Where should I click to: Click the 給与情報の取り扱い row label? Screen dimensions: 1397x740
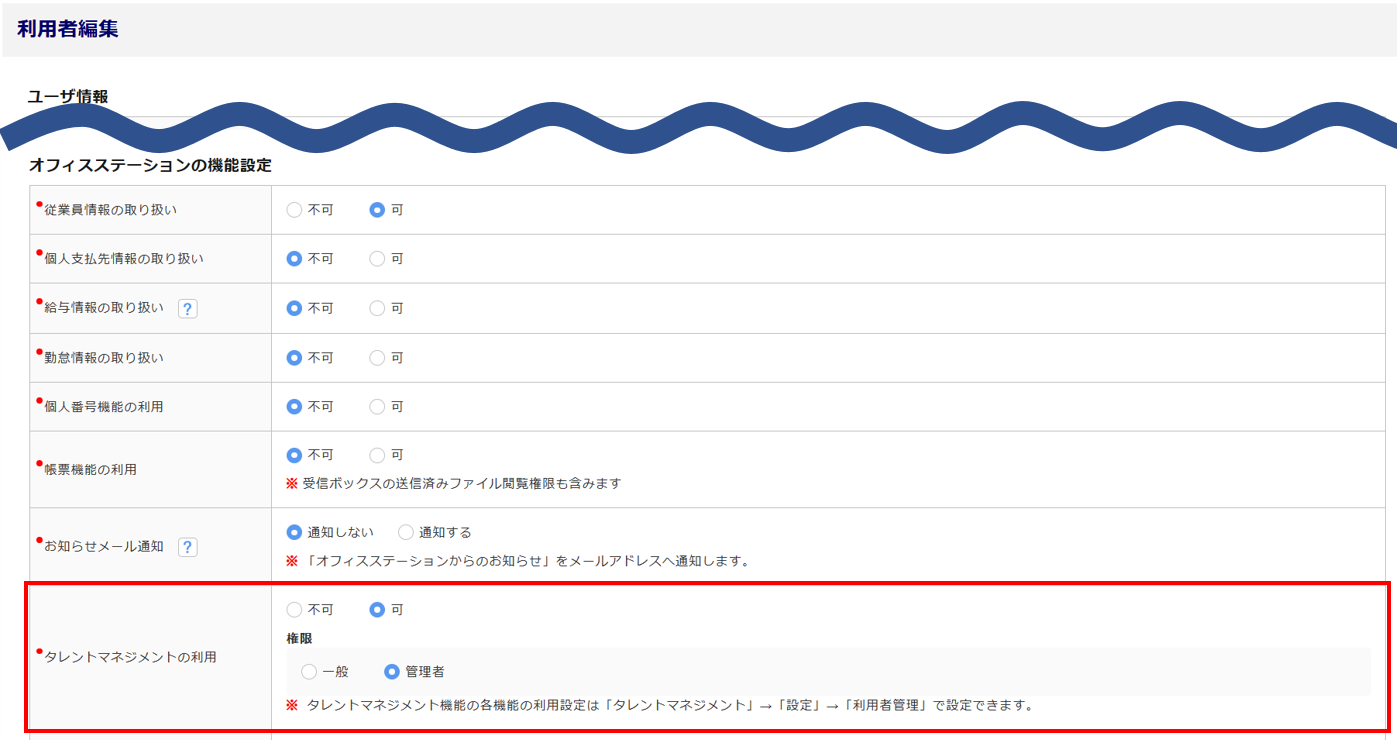(104, 308)
